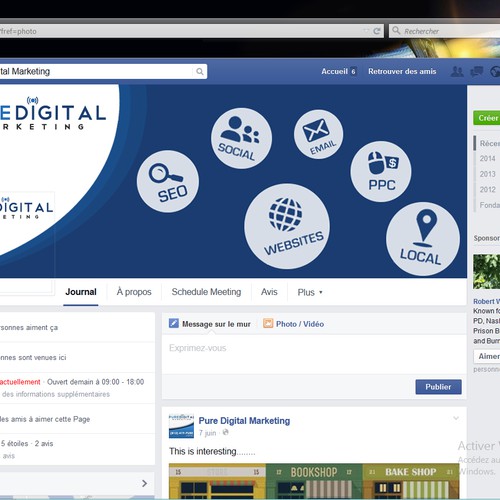Jump to 2012 in the timeline

pyautogui.click(x=487, y=190)
